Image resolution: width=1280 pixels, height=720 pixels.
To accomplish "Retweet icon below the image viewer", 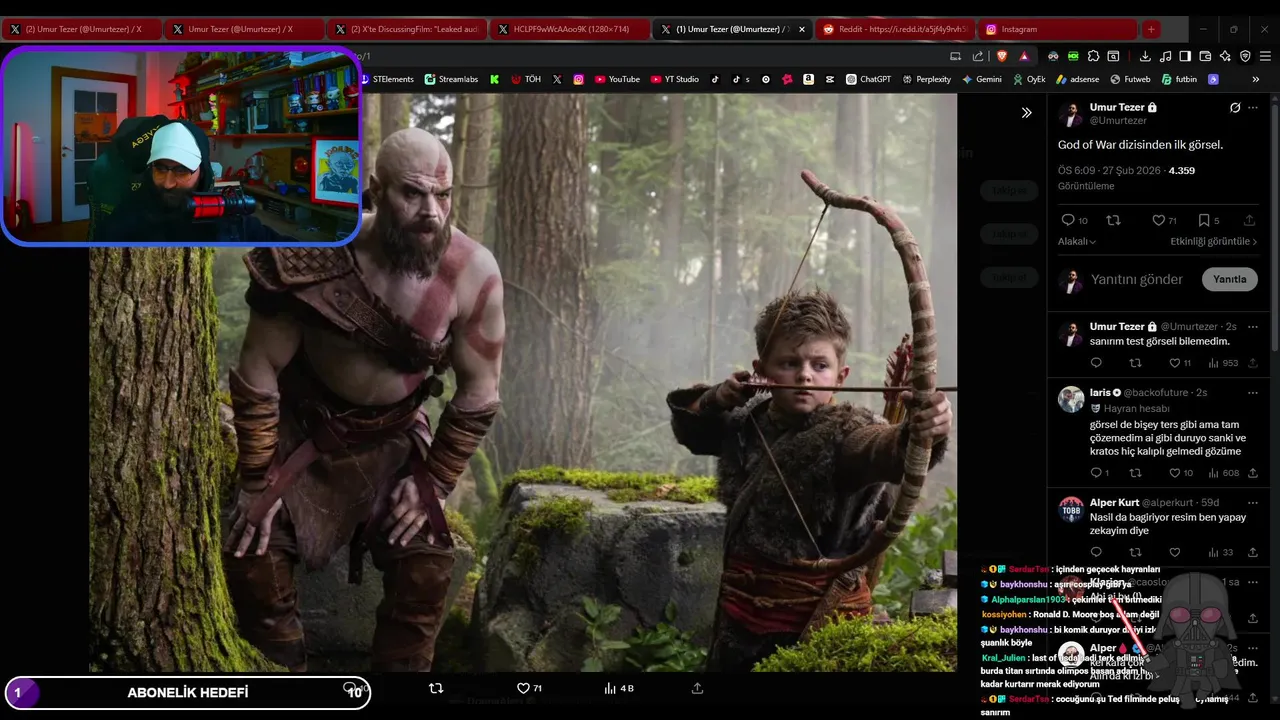I will point(436,688).
